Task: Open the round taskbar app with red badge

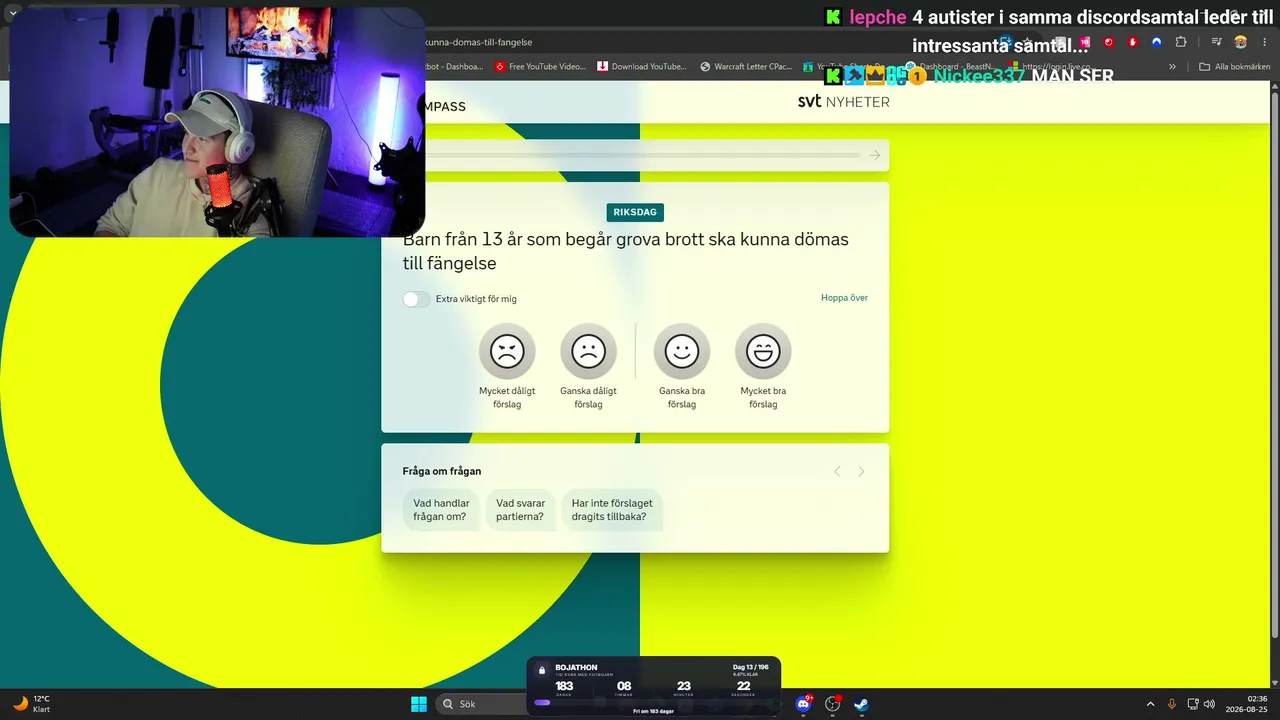Action: [832, 704]
